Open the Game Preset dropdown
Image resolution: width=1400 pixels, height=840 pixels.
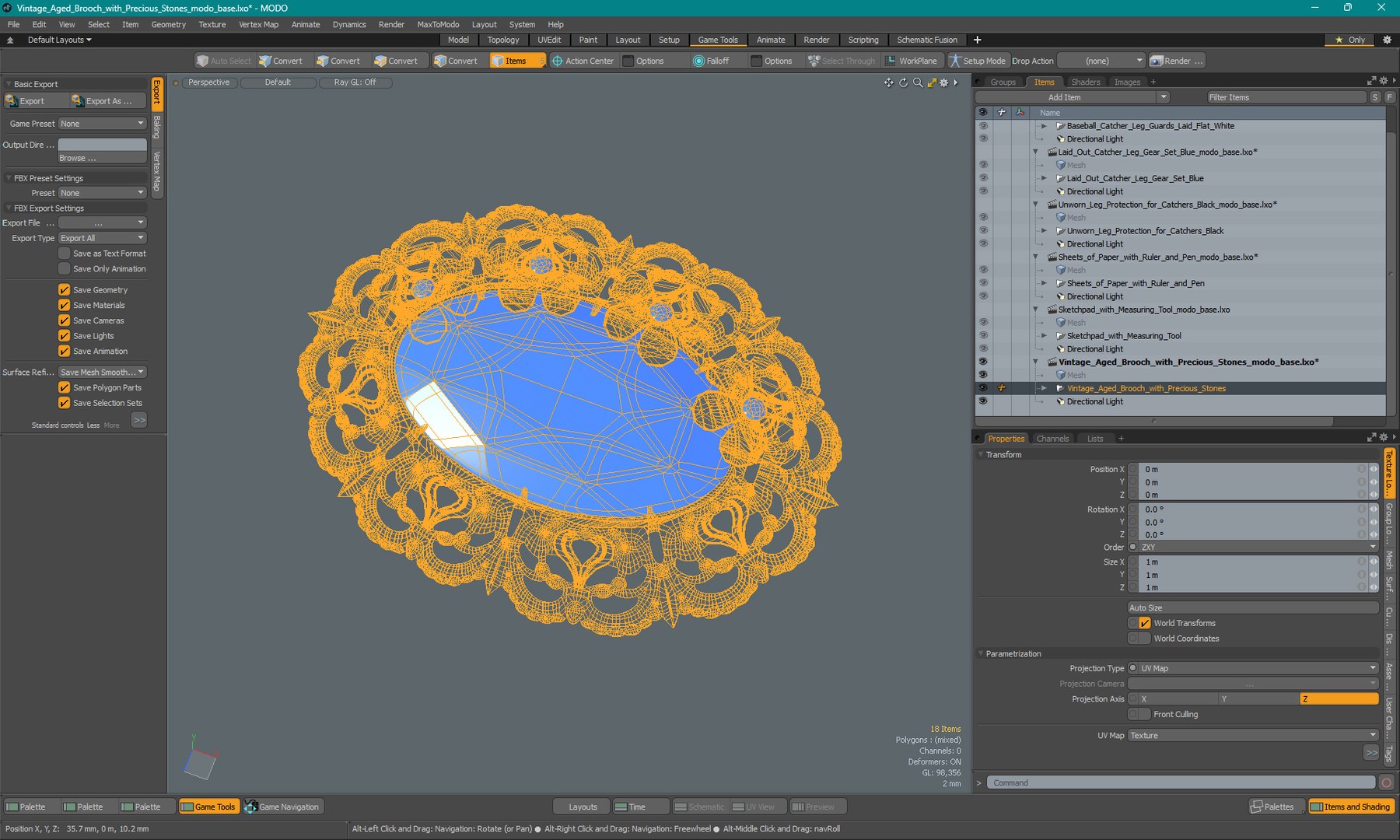103,124
